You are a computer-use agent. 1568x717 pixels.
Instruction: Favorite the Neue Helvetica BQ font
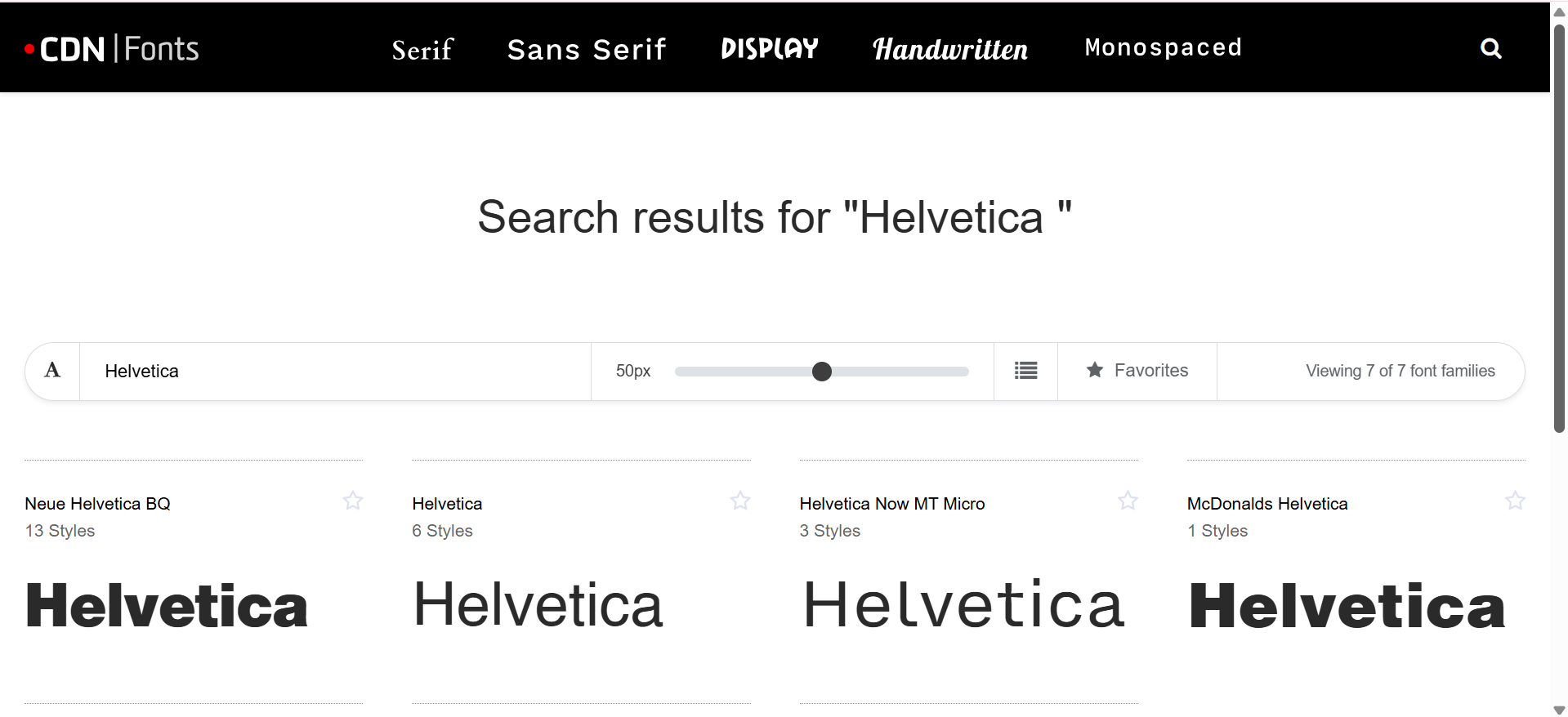pos(353,501)
